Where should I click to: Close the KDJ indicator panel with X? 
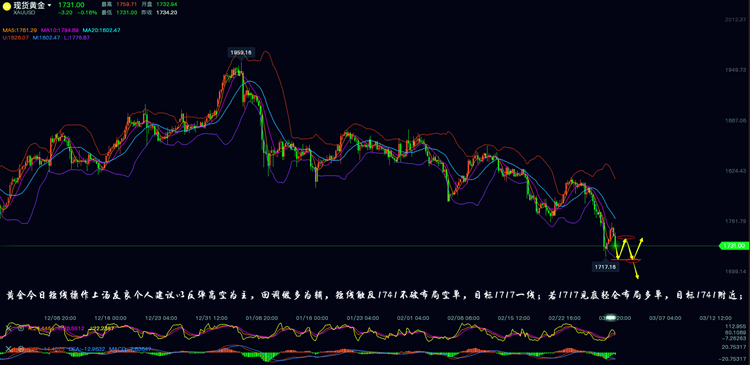click(x=8, y=328)
